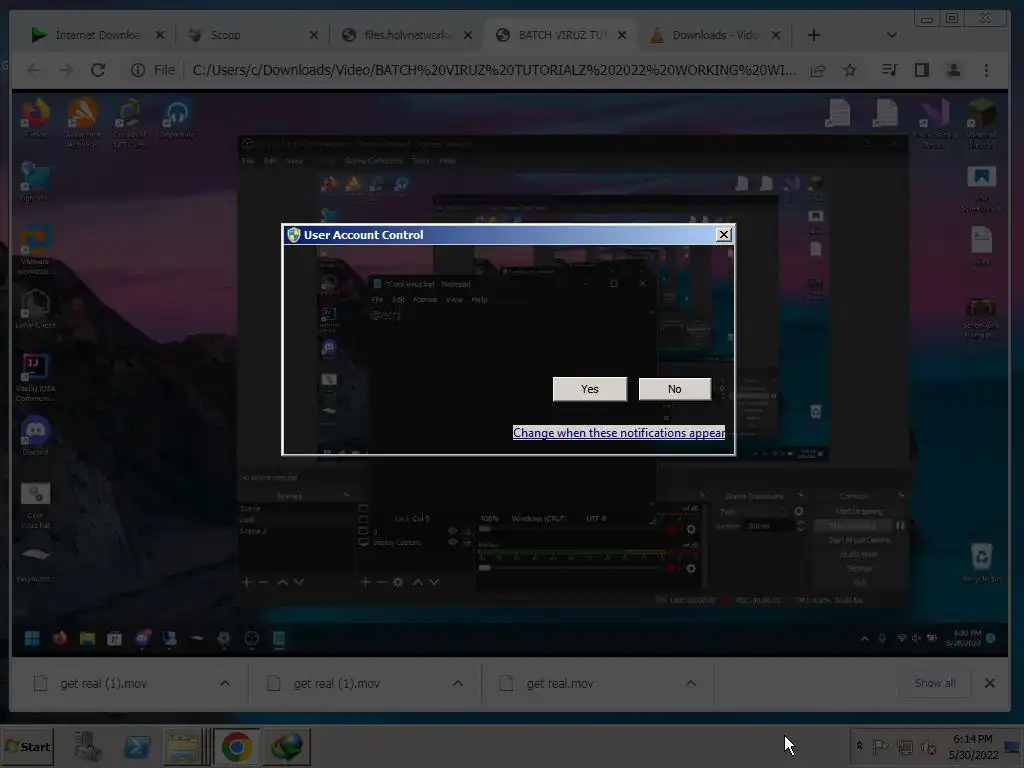Open the Chrome three-dot menu
The width and height of the screenshot is (1024, 768).
(986, 70)
